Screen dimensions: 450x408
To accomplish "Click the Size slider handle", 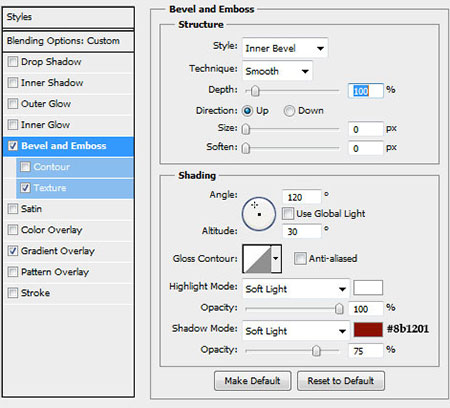I will click(246, 129).
